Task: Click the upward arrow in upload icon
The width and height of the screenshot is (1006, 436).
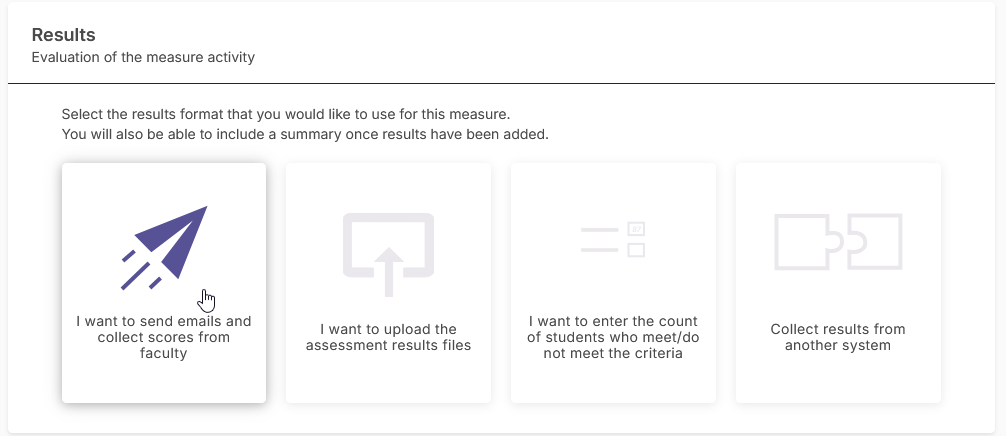Action: coord(388,272)
